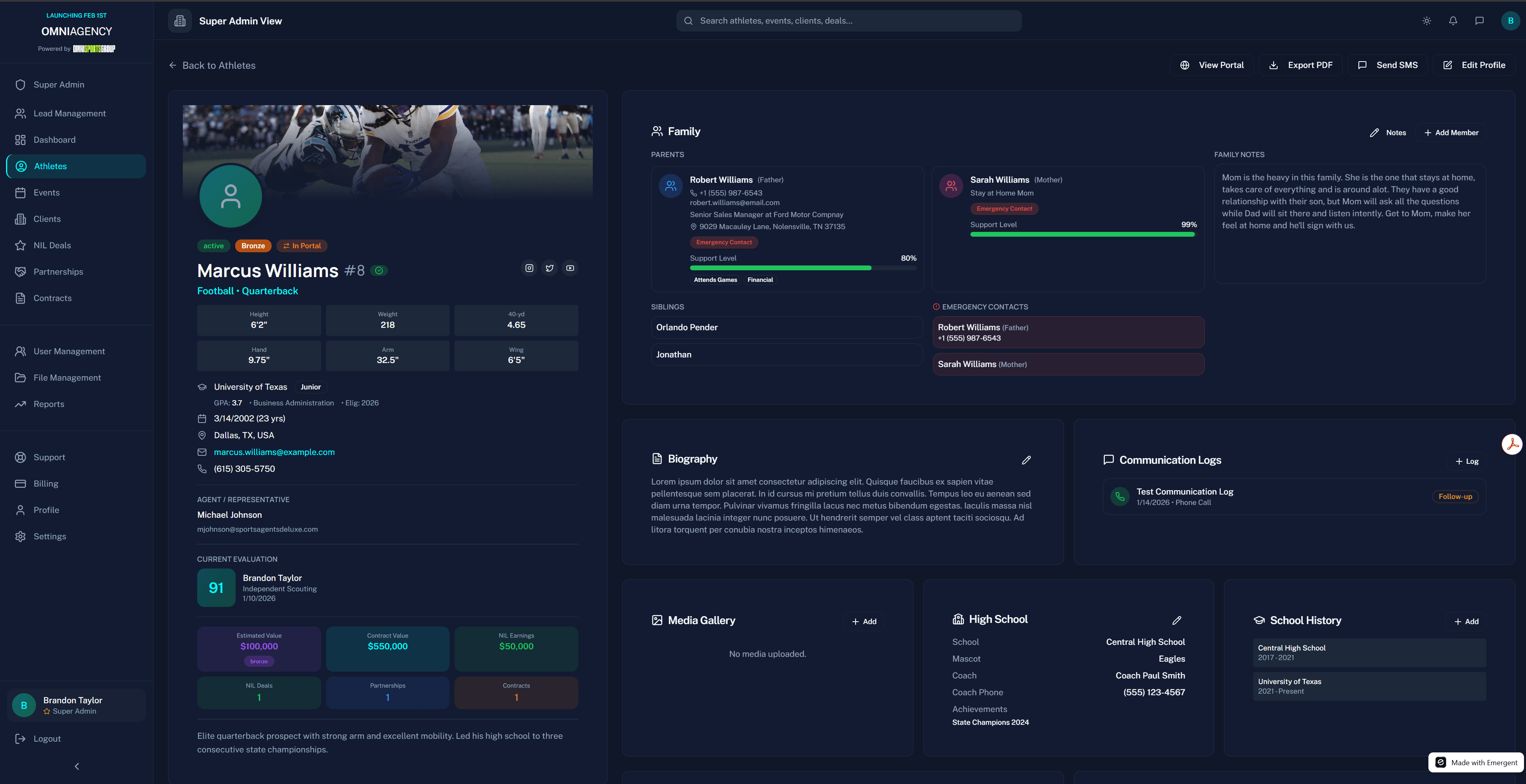The image size is (1526, 784).
Task: Open Lead Management in sidebar
Action: 76,113
